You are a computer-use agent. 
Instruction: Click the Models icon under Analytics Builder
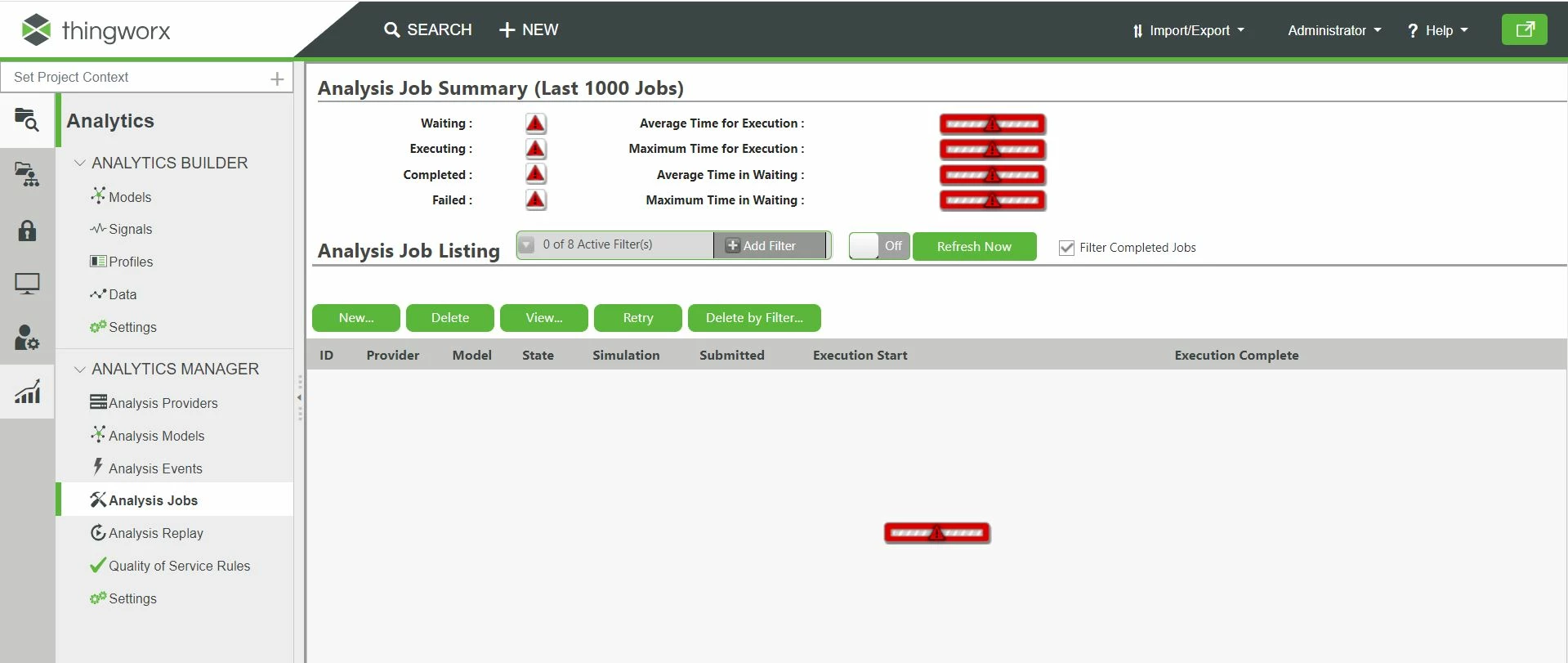(98, 196)
